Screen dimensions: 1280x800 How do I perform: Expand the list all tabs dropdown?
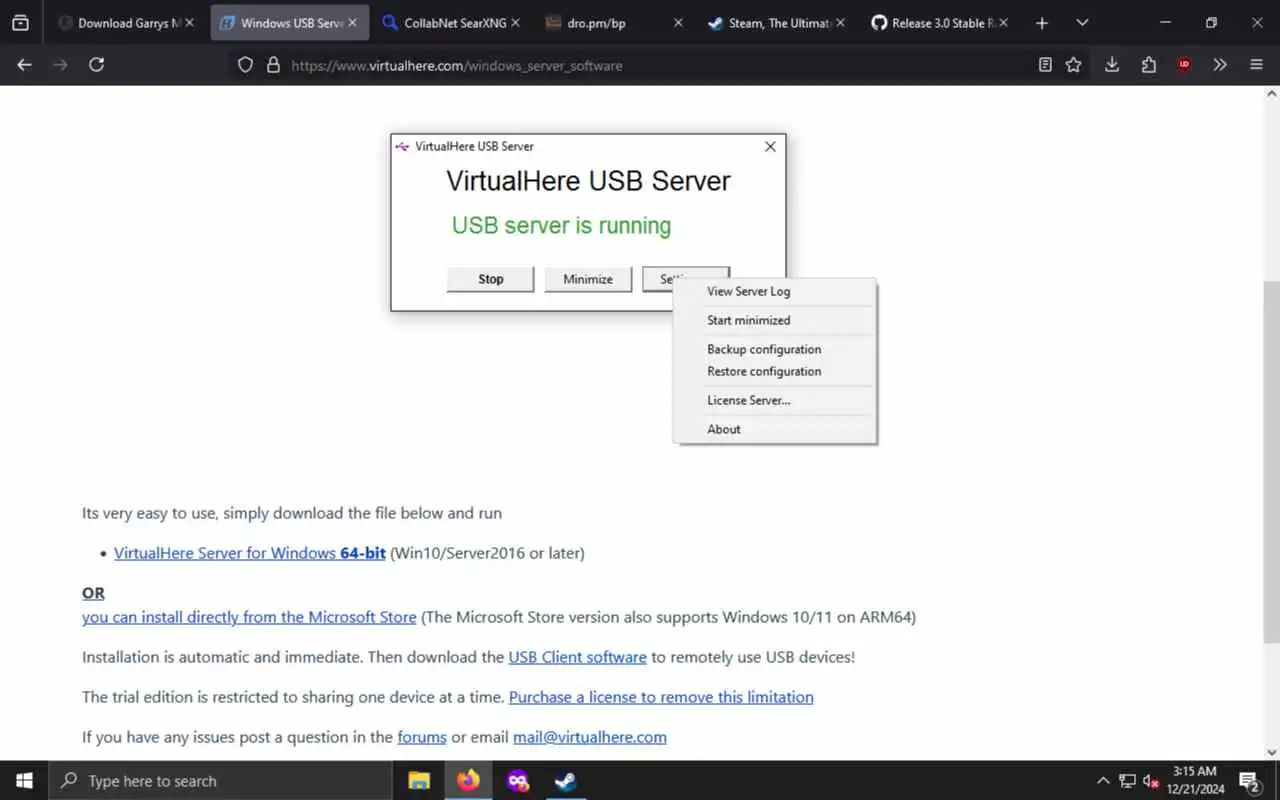pos(1082,23)
